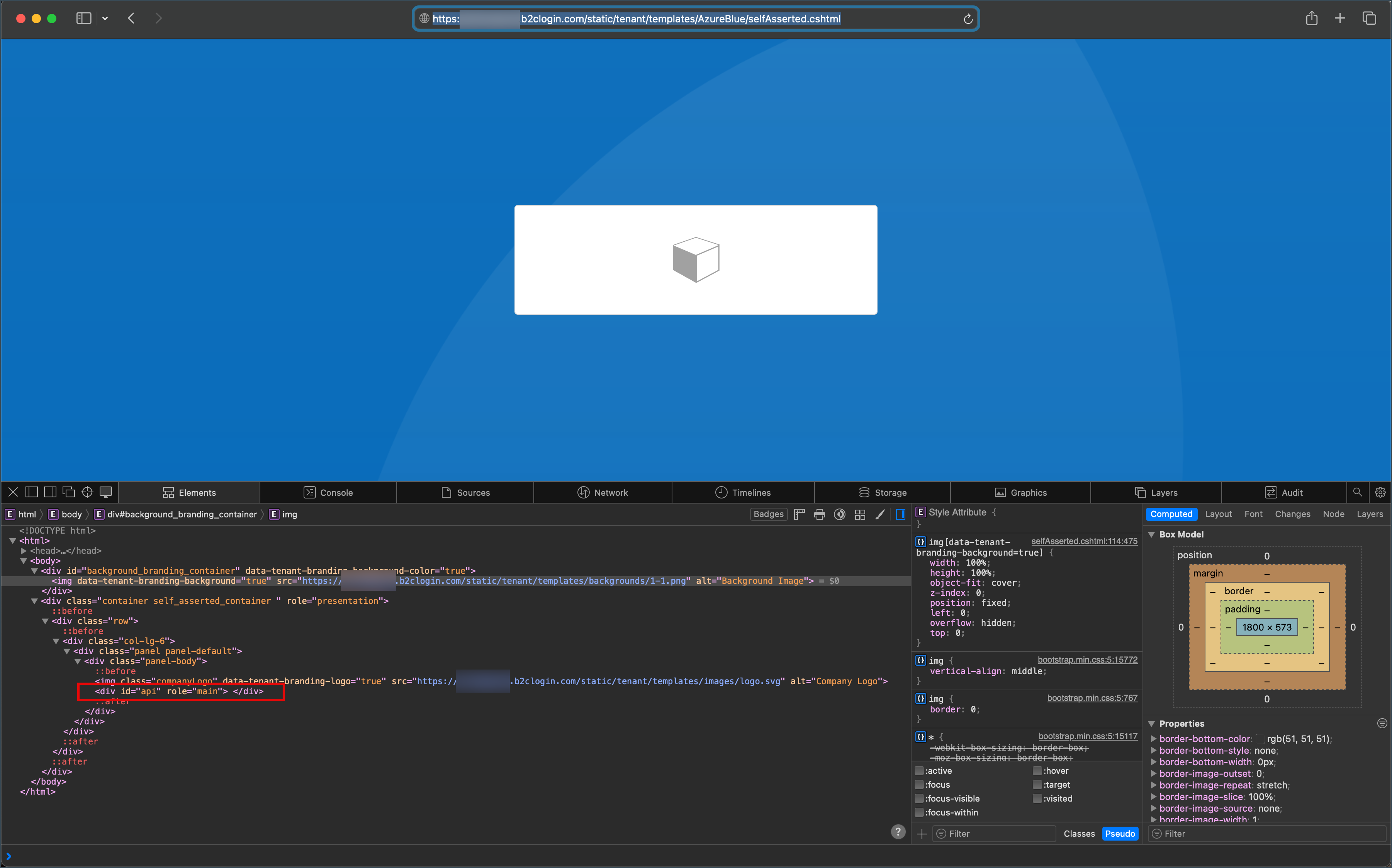Open Web Inspector settings gear

click(1380, 492)
